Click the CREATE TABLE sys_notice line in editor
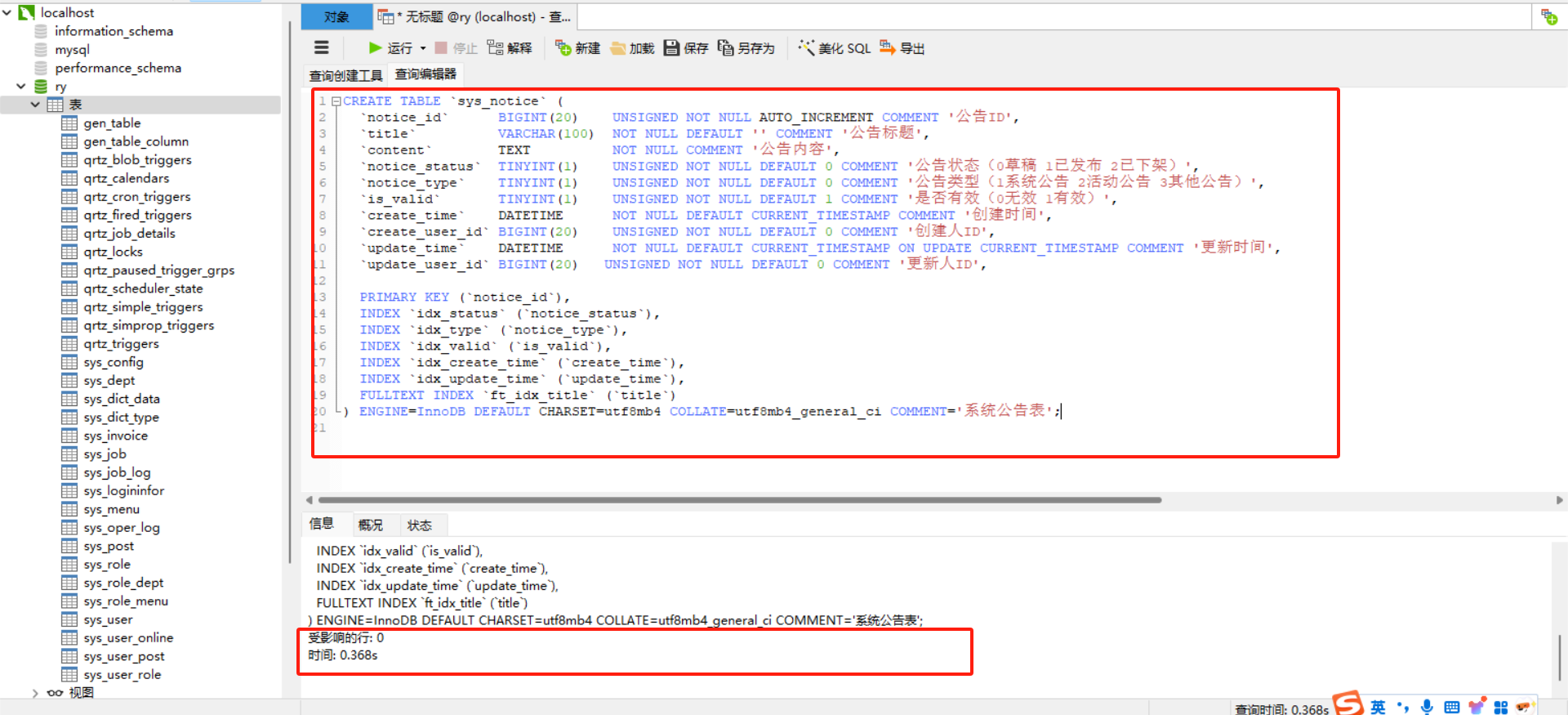Screen dimensions: 1568x715 pyautogui.click(x=453, y=101)
